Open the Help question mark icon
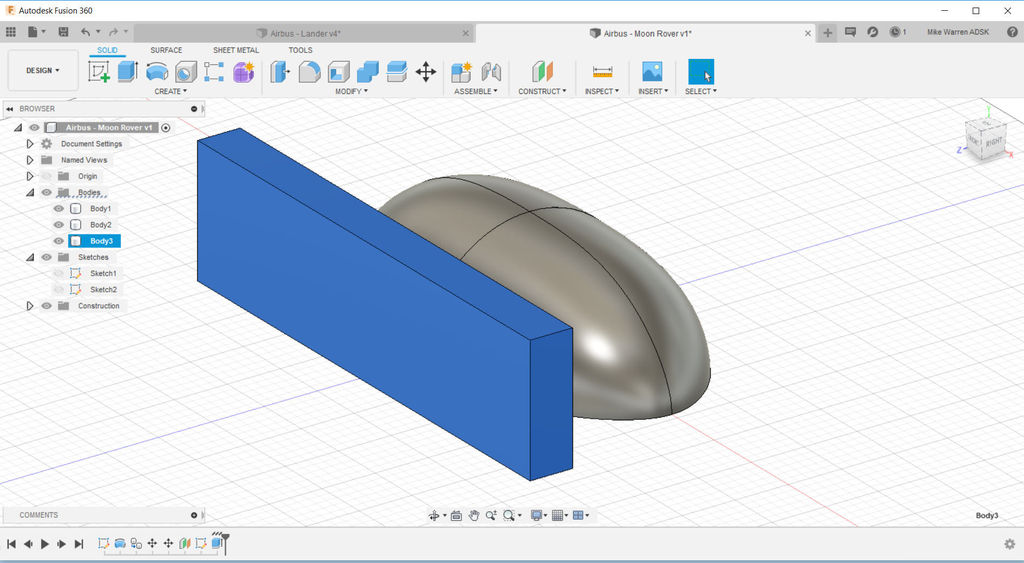 (1012, 31)
